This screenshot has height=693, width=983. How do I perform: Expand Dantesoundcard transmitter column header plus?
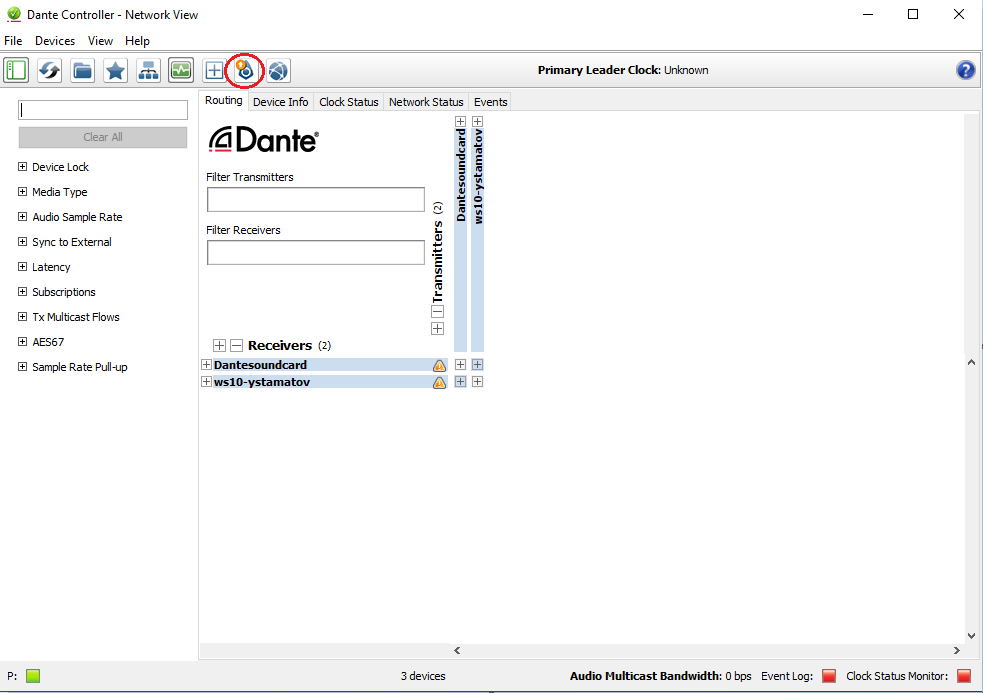coord(460,122)
